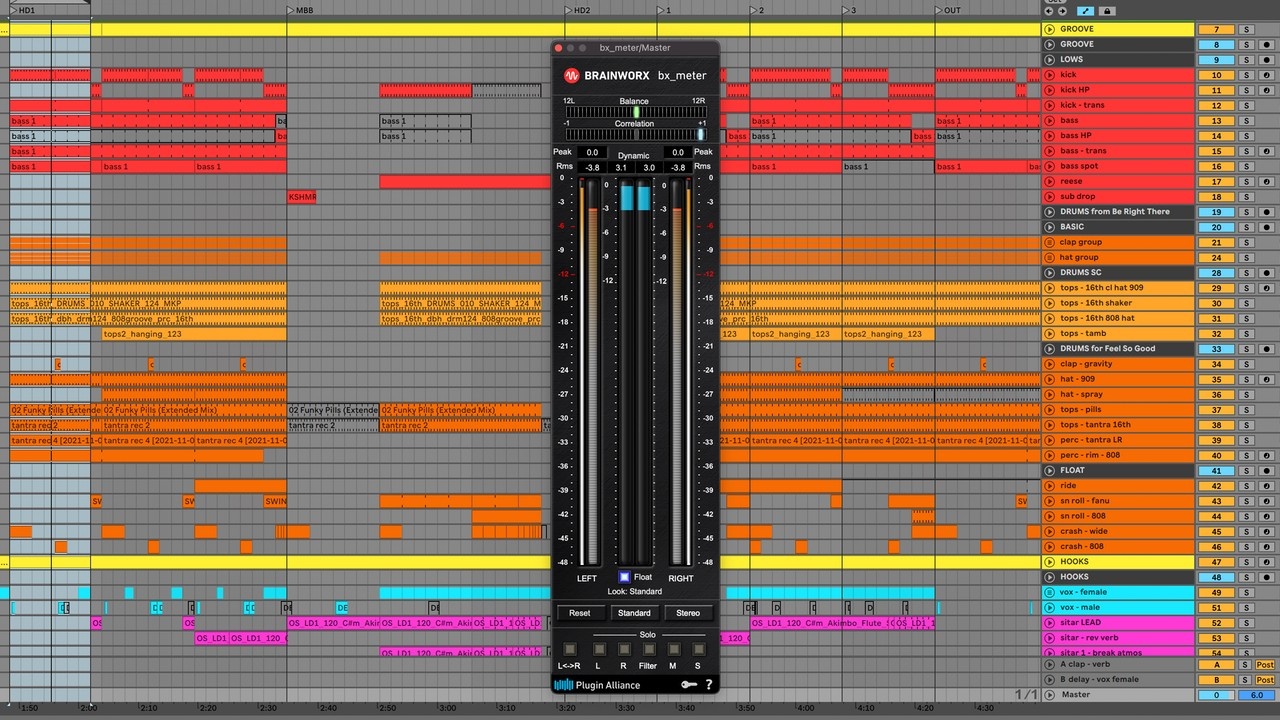The image size is (1280, 720).
Task: Click the 'Look: Standard' label
Action: (634, 592)
